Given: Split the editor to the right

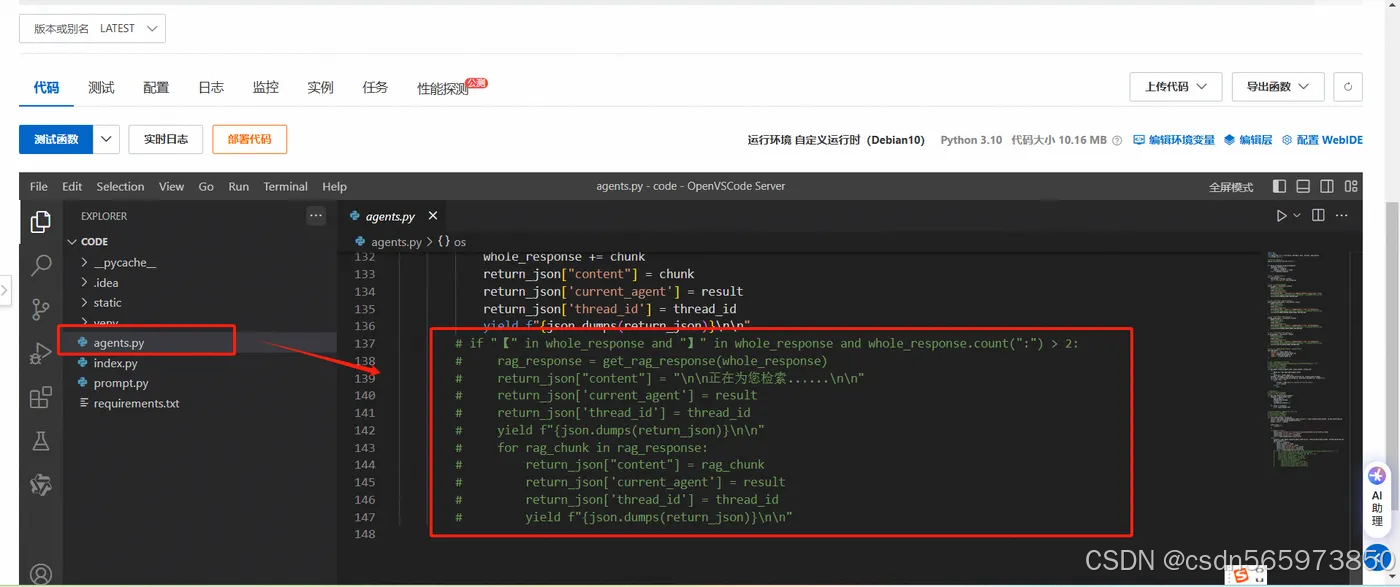Looking at the screenshot, I should 1318,215.
